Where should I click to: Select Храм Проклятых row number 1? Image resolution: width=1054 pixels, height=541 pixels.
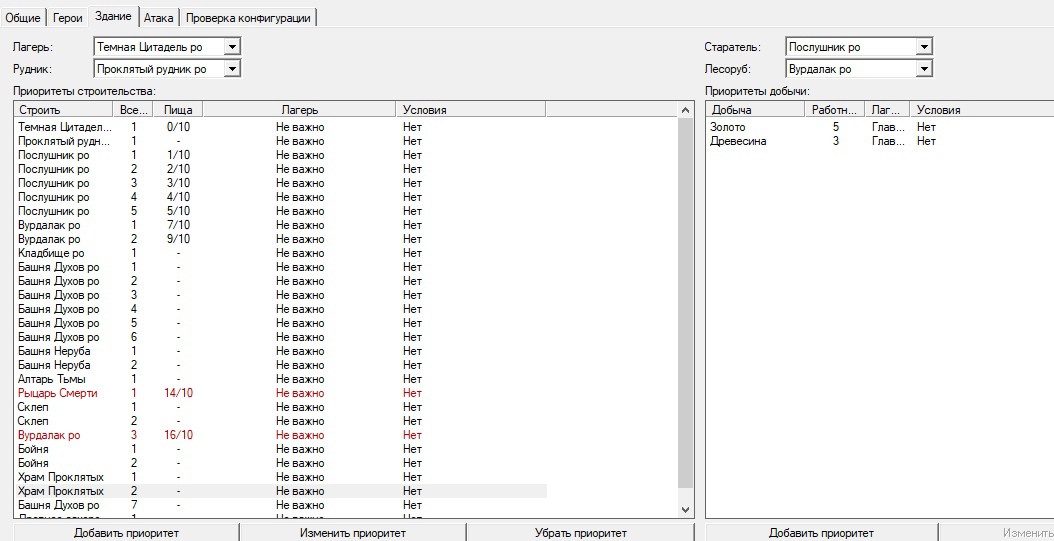[x=280, y=477]
